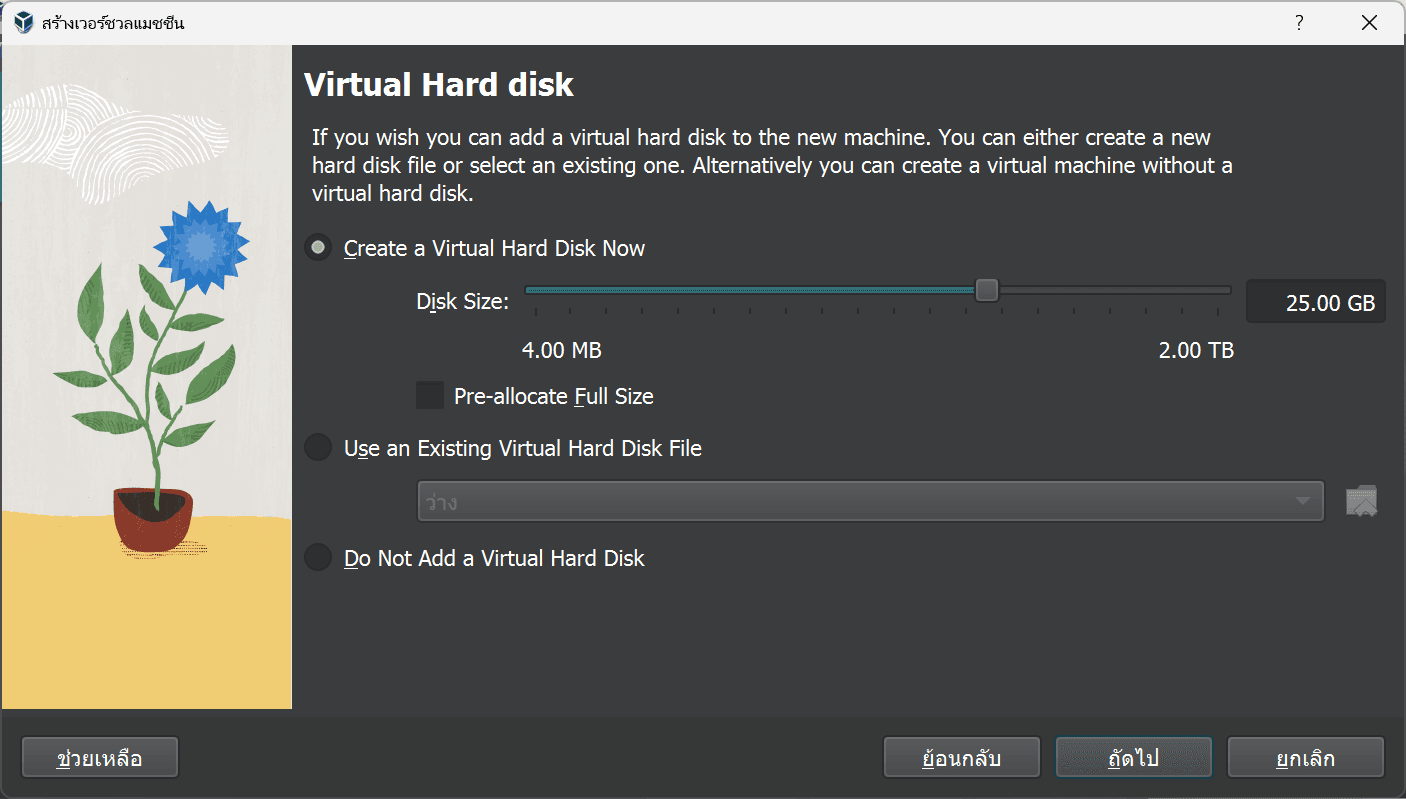Image resolution: width=1406 pixels, height=799 pixels.
Task: Click the slider track near the 2.00 TB end
Action: (x=1200, y=289)
